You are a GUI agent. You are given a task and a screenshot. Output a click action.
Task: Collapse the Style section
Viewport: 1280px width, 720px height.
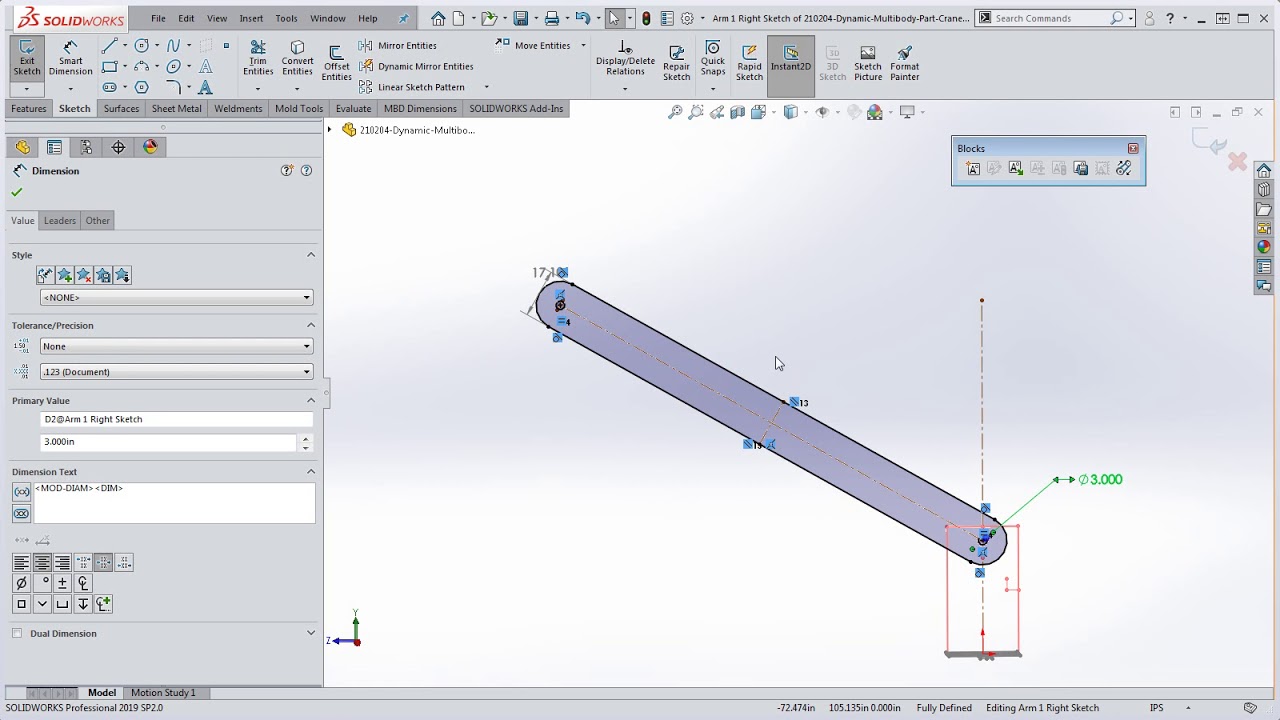click(310, 255)
